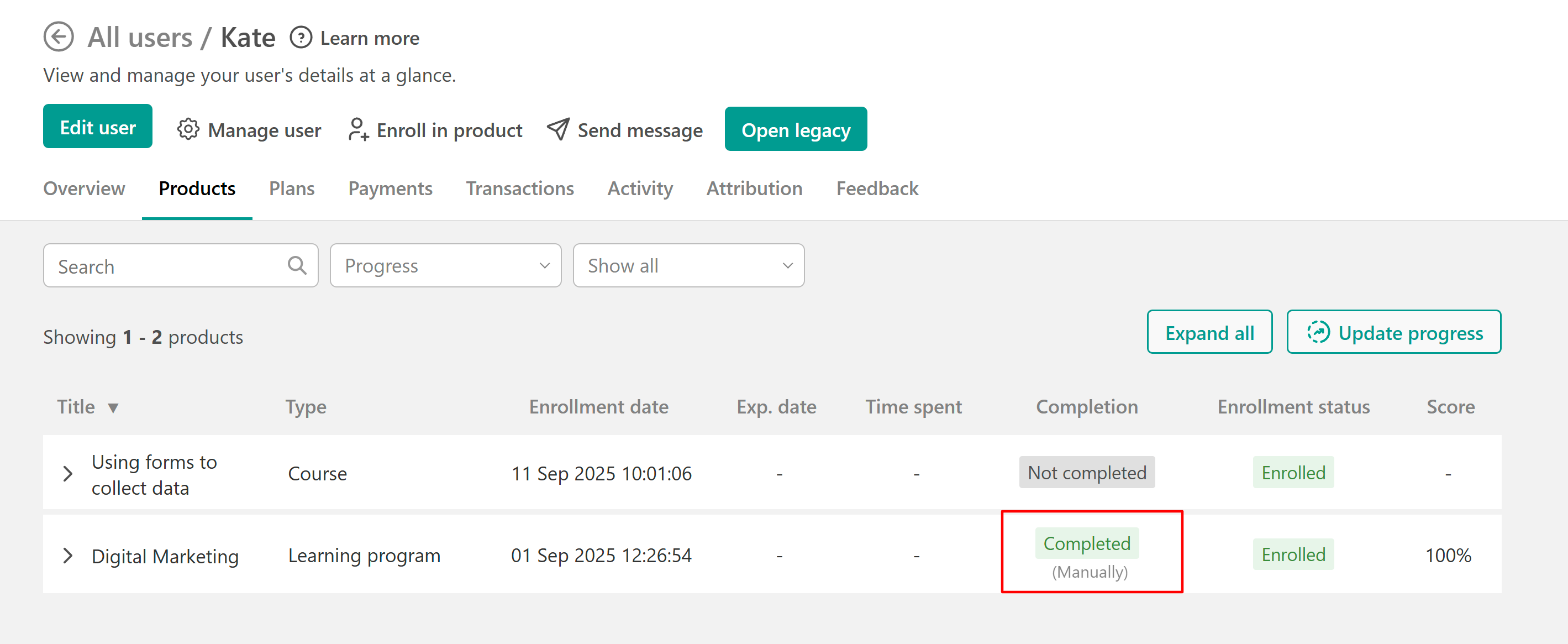
Task: Open the Show all dropdown
Action: [688, 266]
